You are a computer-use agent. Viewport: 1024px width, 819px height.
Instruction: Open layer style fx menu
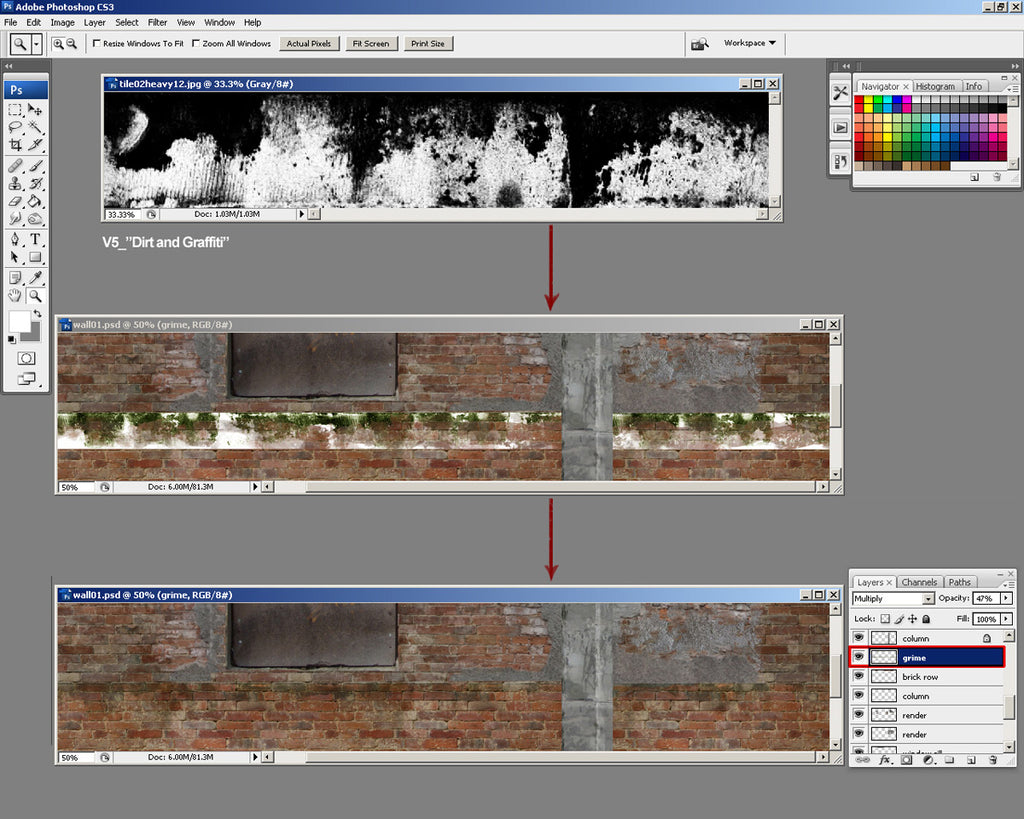point(885,760)
